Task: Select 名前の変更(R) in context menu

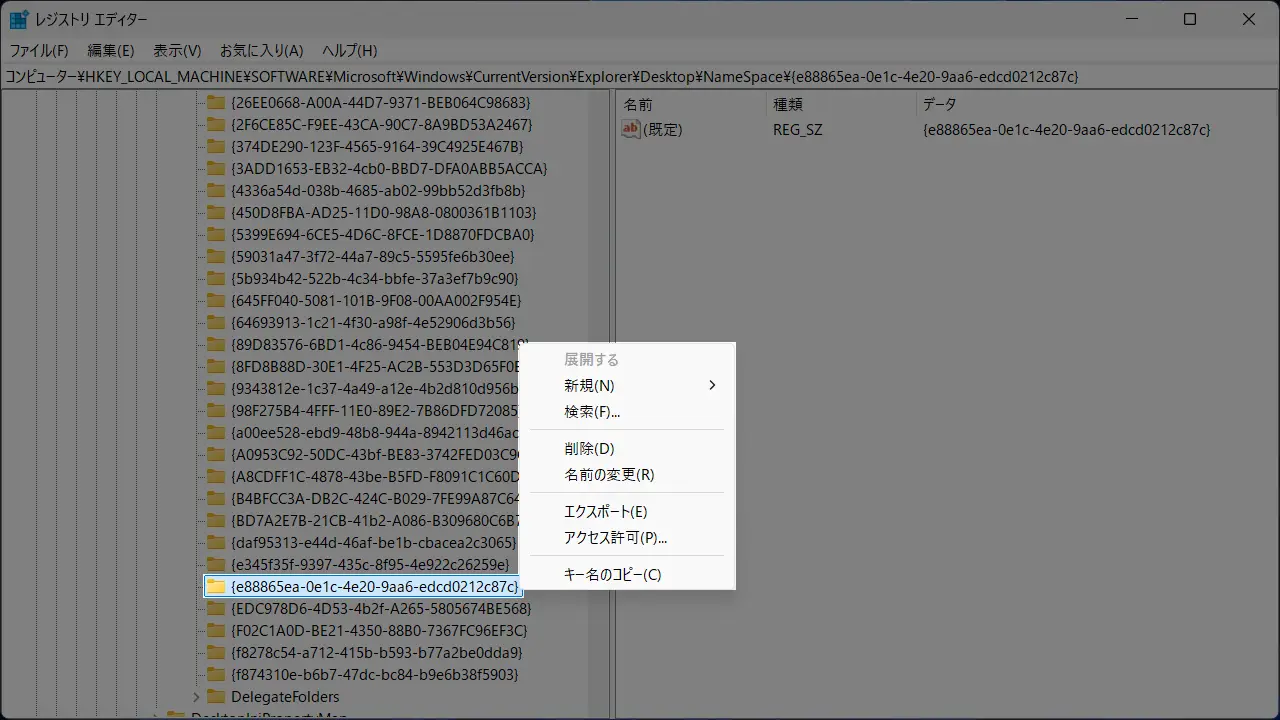Action: (x=609, y=474)
